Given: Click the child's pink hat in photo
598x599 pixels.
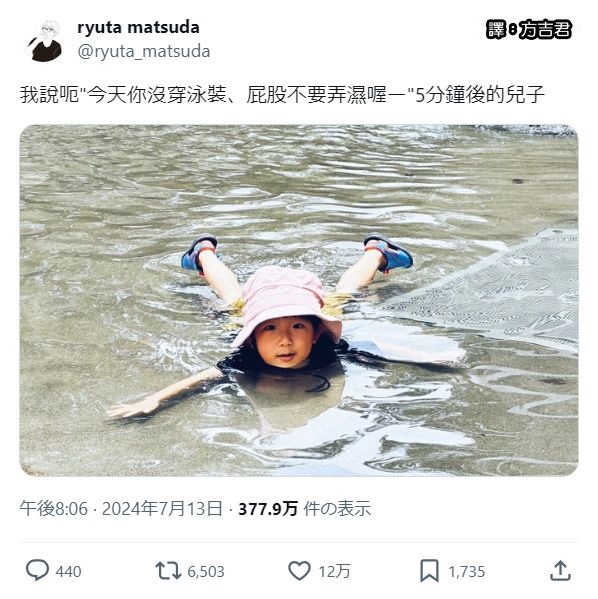Looking at the screenshot, I should tap(286, 301).
